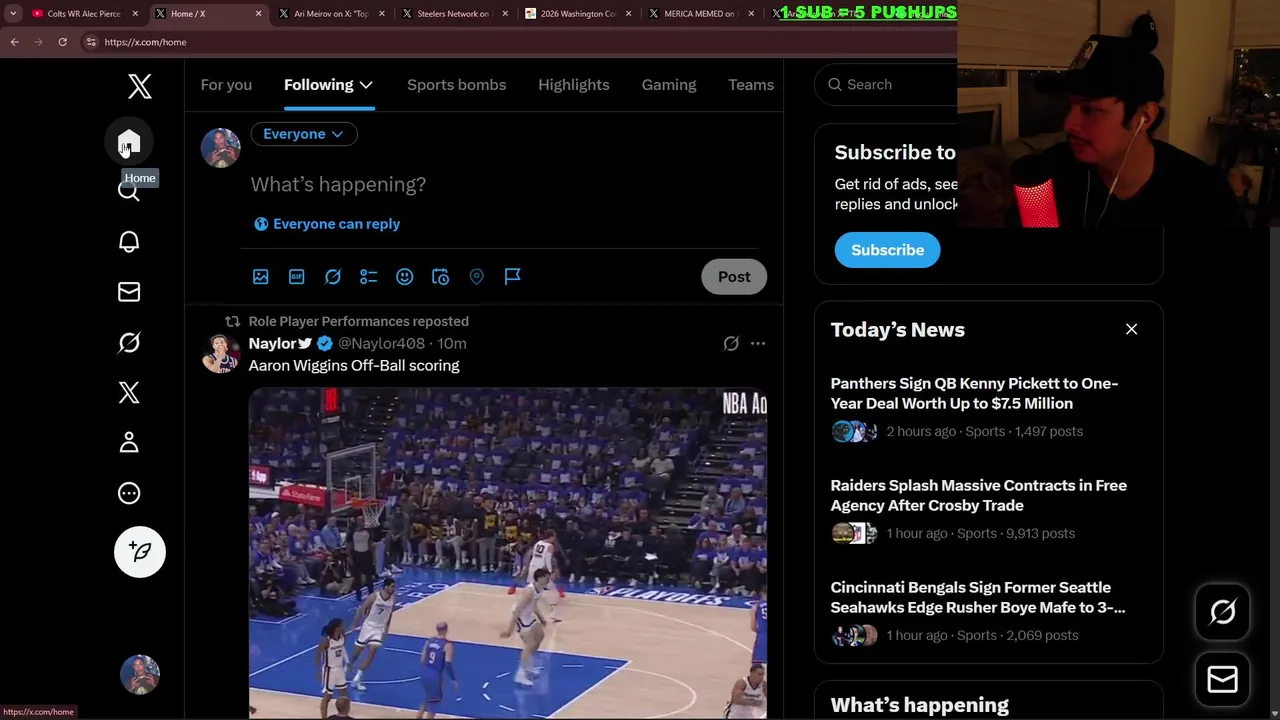
Task: Open Messages envelope in the sidebar
Action: [129, 292]
